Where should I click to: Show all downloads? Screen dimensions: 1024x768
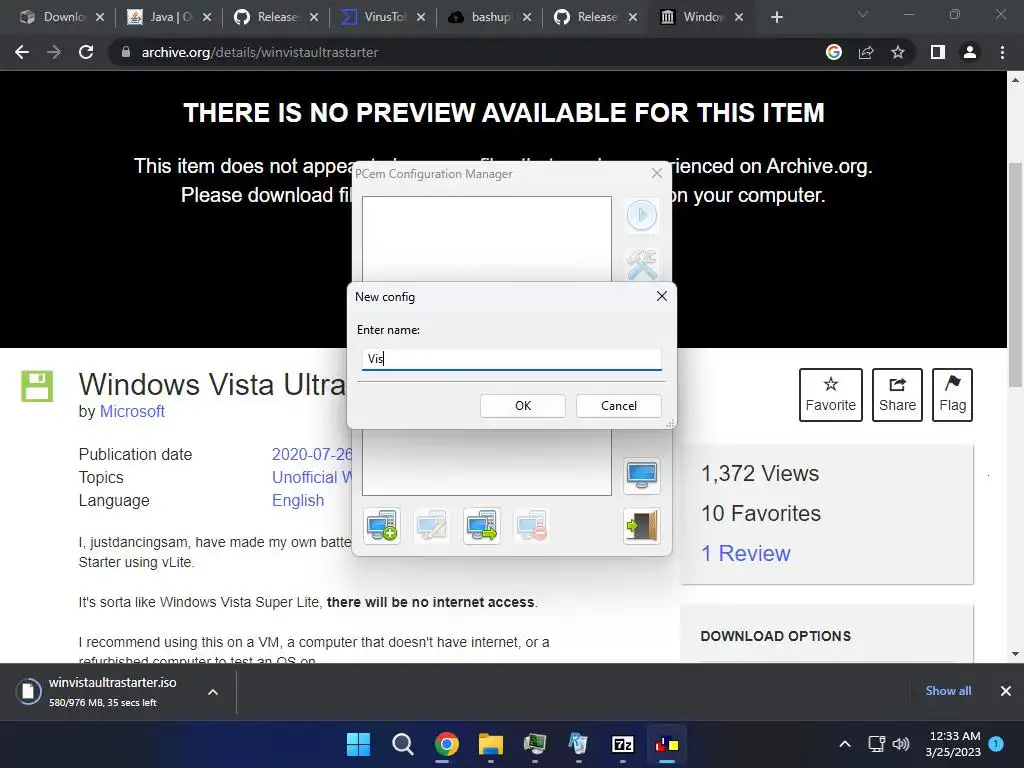click(948, 691)
